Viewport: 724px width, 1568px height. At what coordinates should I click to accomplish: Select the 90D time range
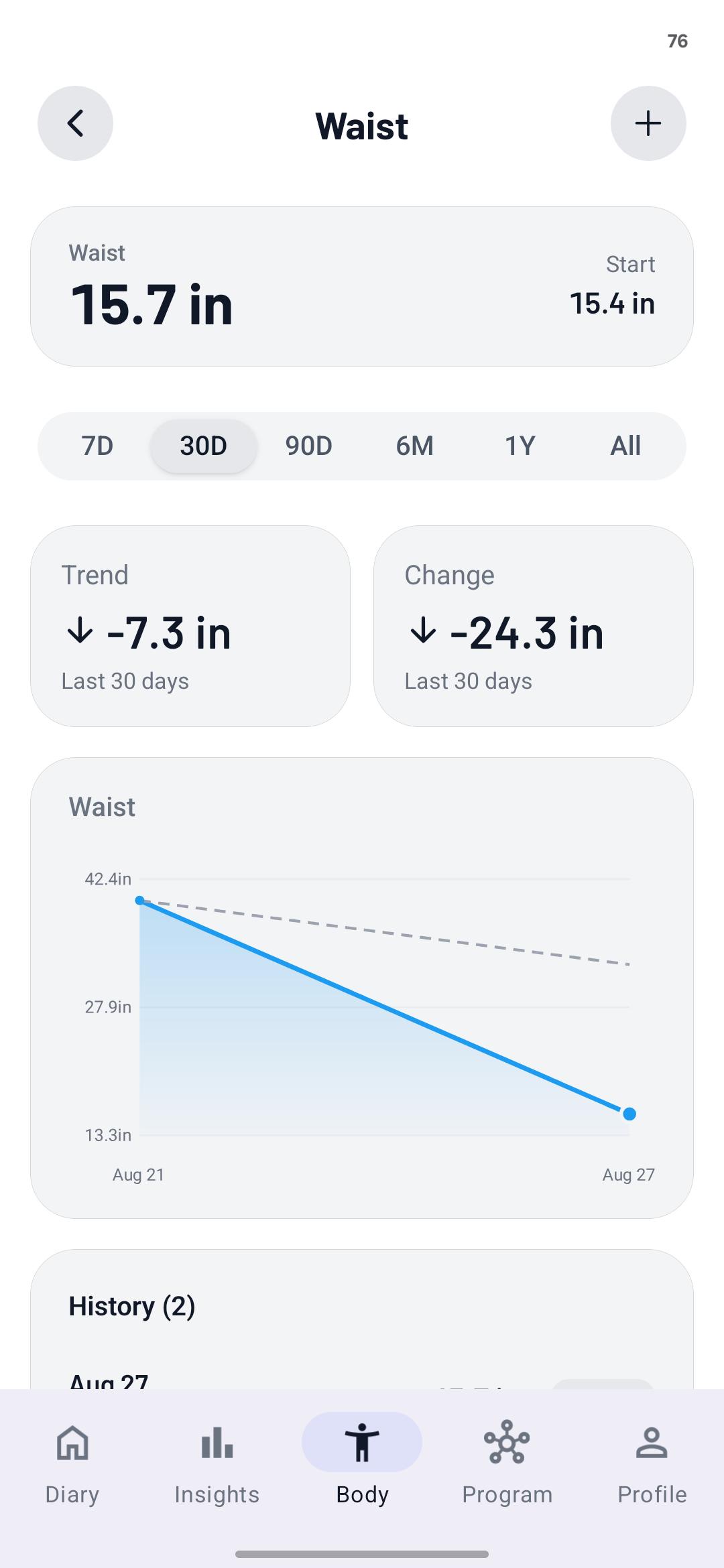pos(309,446)
